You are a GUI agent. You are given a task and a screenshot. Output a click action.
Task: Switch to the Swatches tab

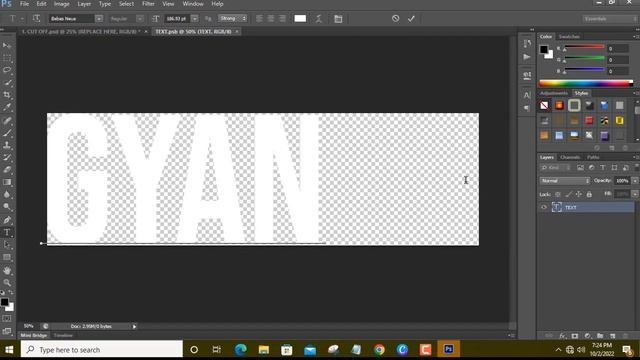click(569, 36)
